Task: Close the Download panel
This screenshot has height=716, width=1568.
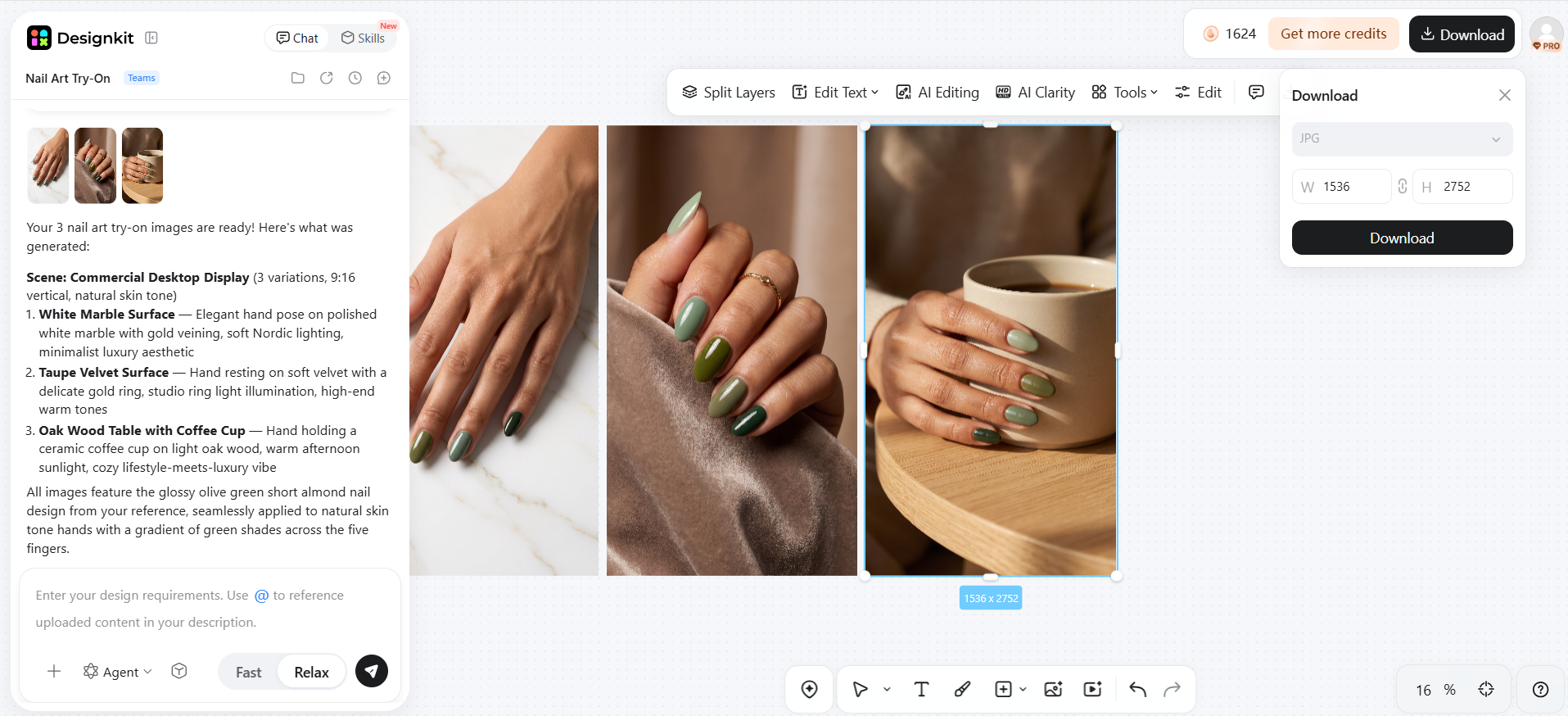Action: [1504, 95]
